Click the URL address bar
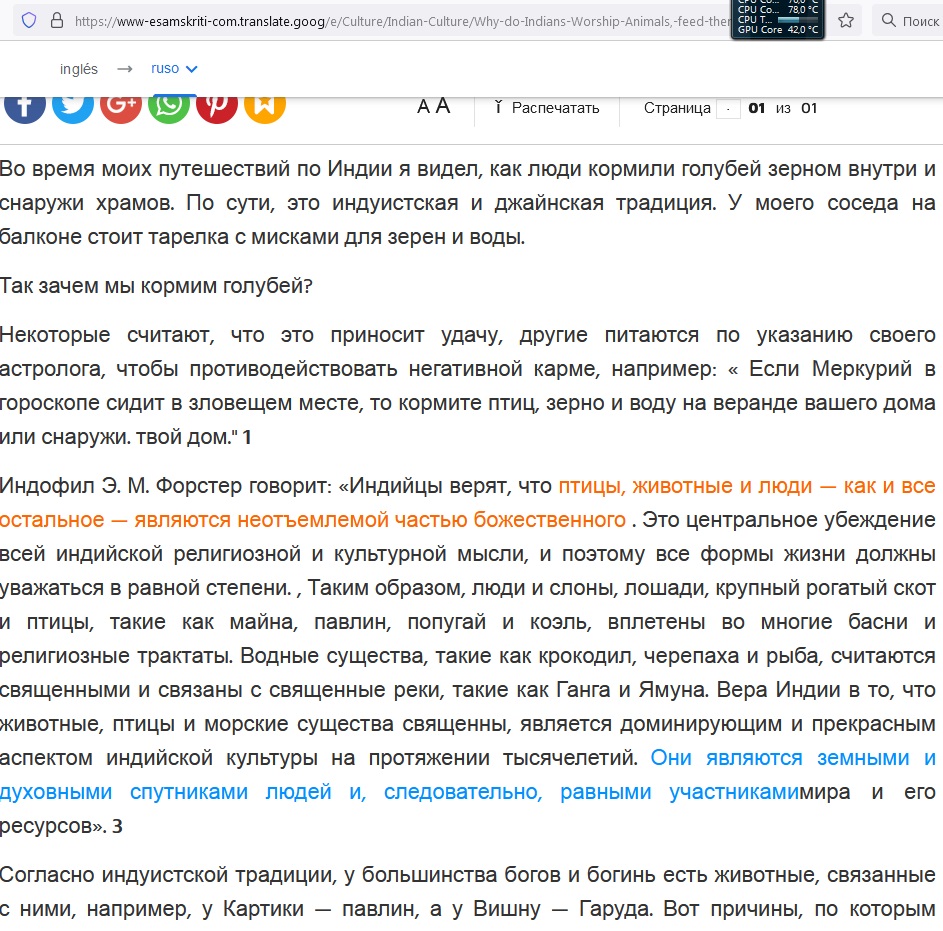The image size is (943, 931). click(400, 20)
